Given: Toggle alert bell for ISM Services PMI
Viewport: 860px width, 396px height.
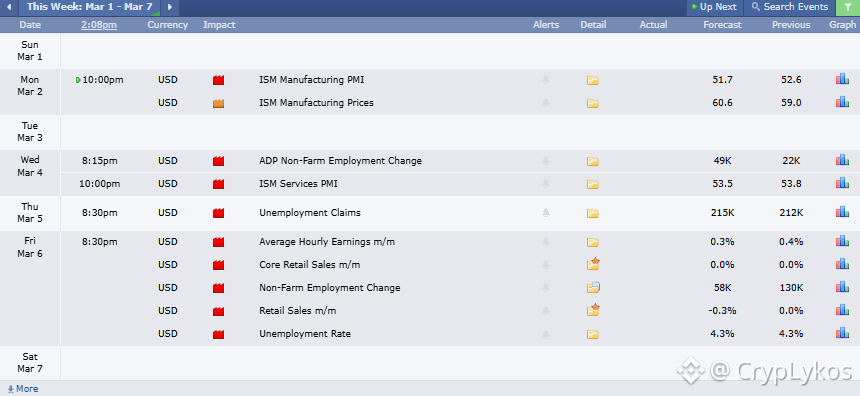Looking at the screenshot, I should tap(546, 184).
